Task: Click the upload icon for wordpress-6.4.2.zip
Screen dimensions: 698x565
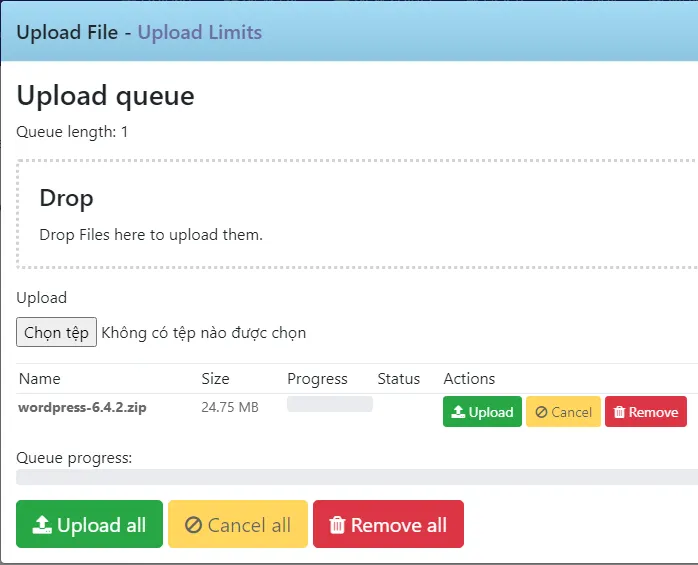Action: 458,412
